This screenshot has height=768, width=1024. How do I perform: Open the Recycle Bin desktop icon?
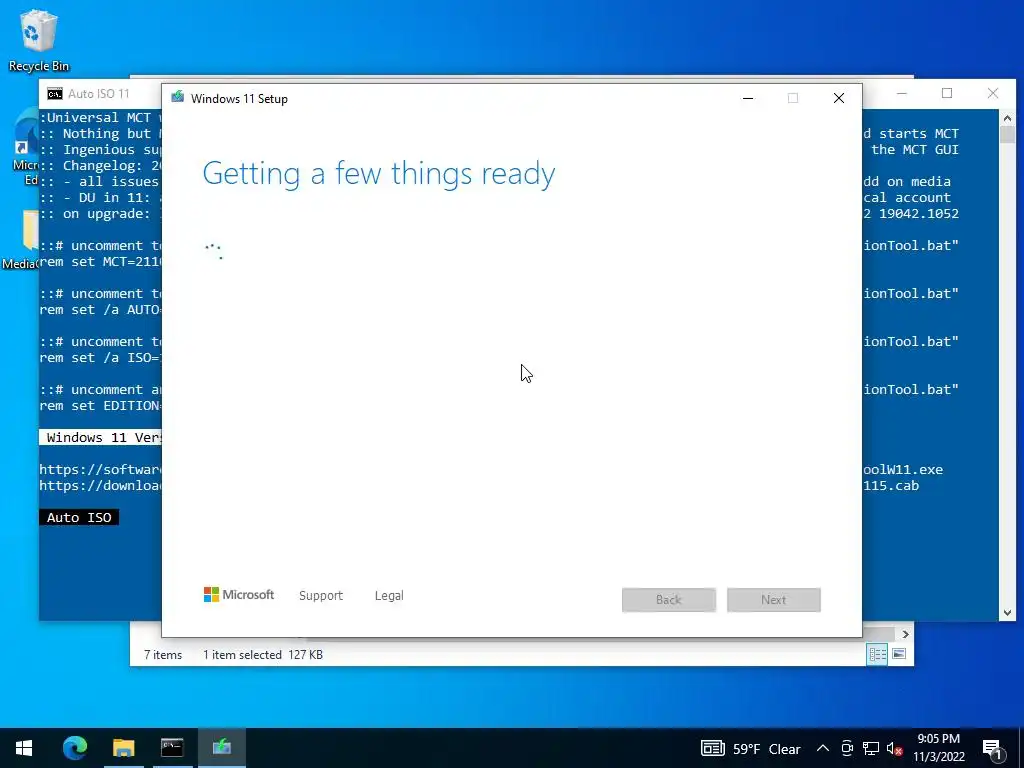(x=38, y=40)
